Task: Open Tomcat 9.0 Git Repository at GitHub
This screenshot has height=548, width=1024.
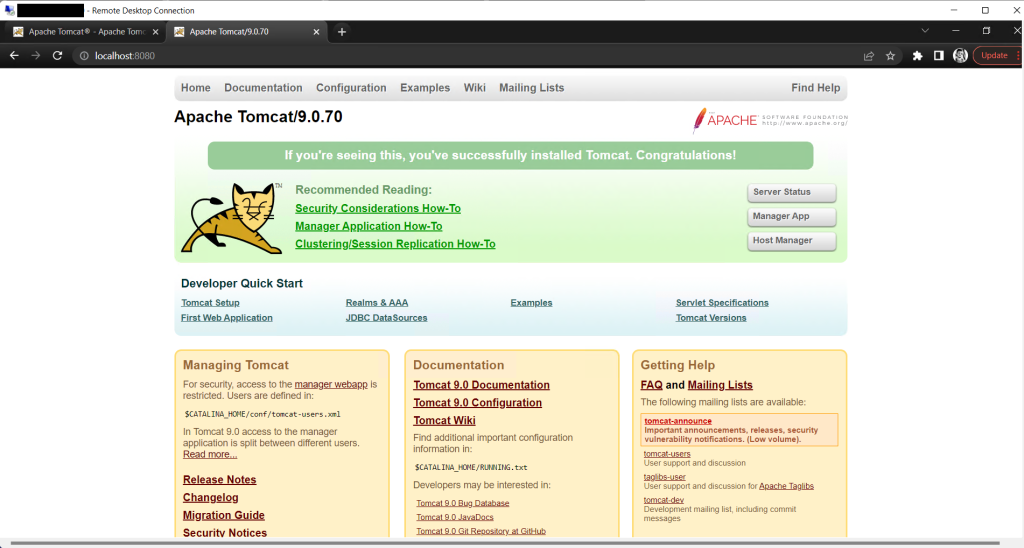Action: [x=481, y=531]
